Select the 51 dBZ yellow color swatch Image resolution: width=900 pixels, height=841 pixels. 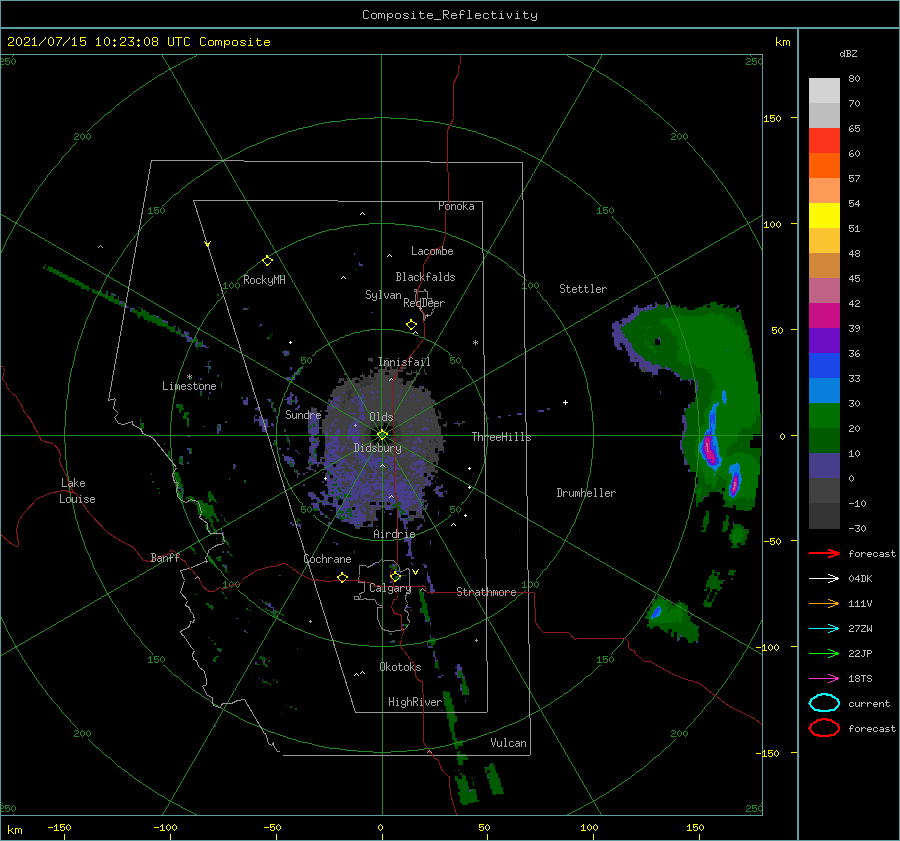point(824,215)
